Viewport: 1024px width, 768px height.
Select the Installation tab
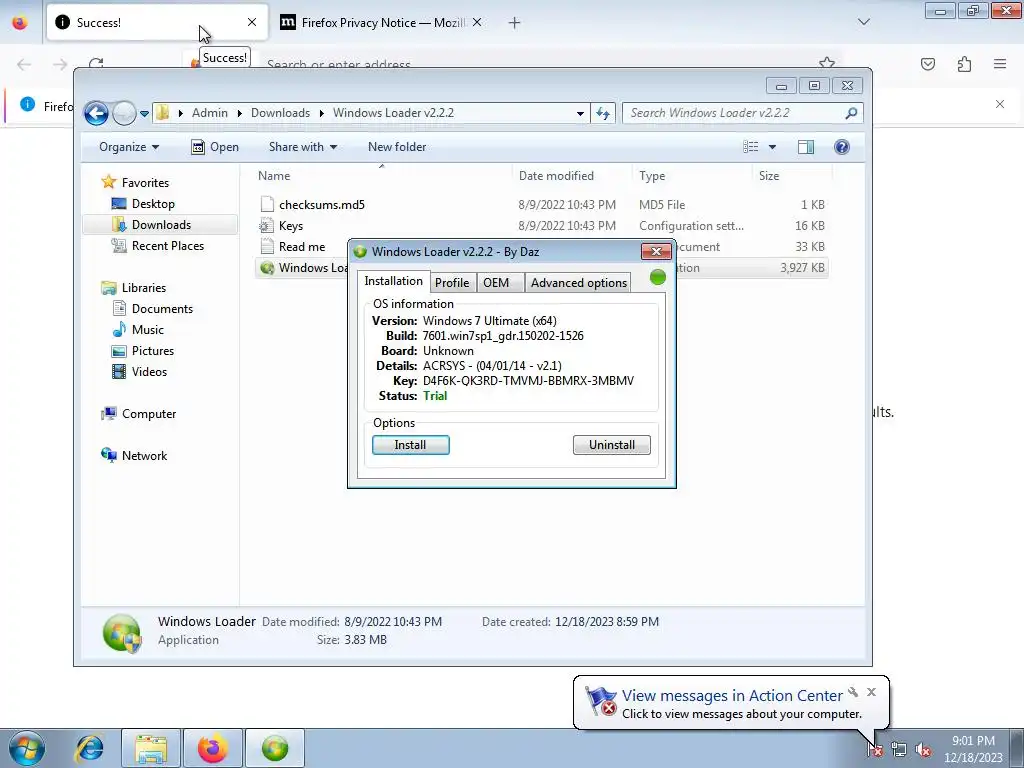[393, 281]
